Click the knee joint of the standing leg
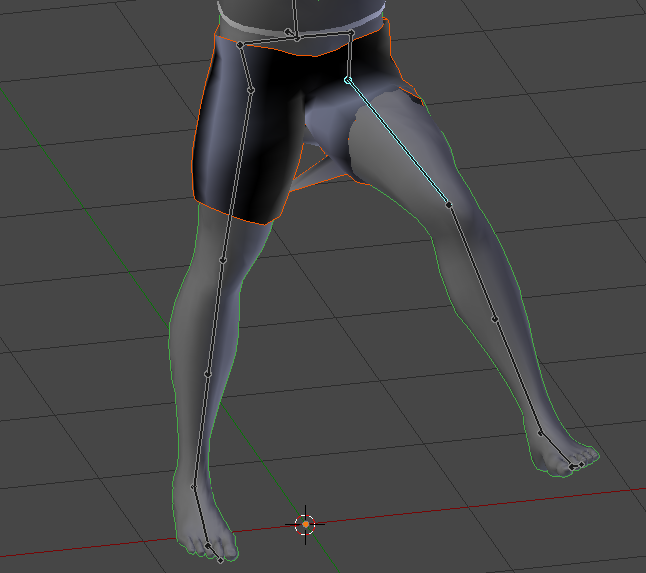The height and width of the screenshot is (573, 646). coord(223,260)
